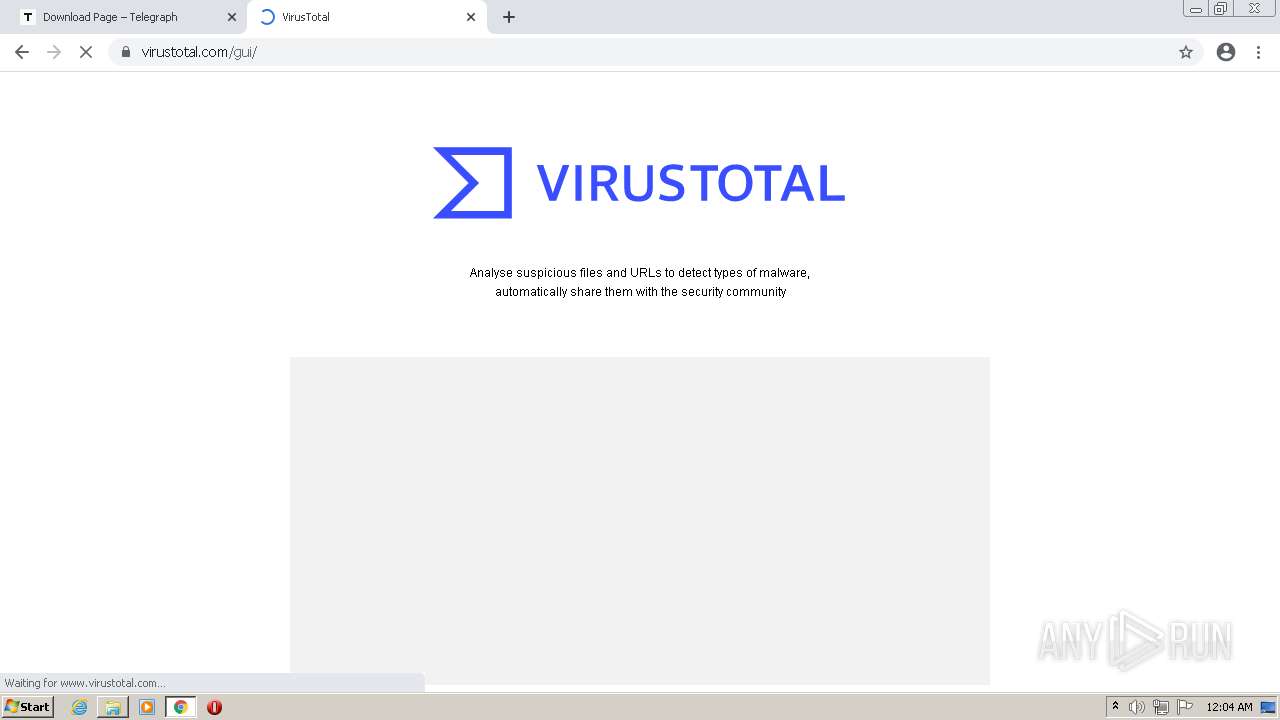Minimize the Chrome window
The width and height of the screenshot is (1280, 720).
click(1196, 8)
